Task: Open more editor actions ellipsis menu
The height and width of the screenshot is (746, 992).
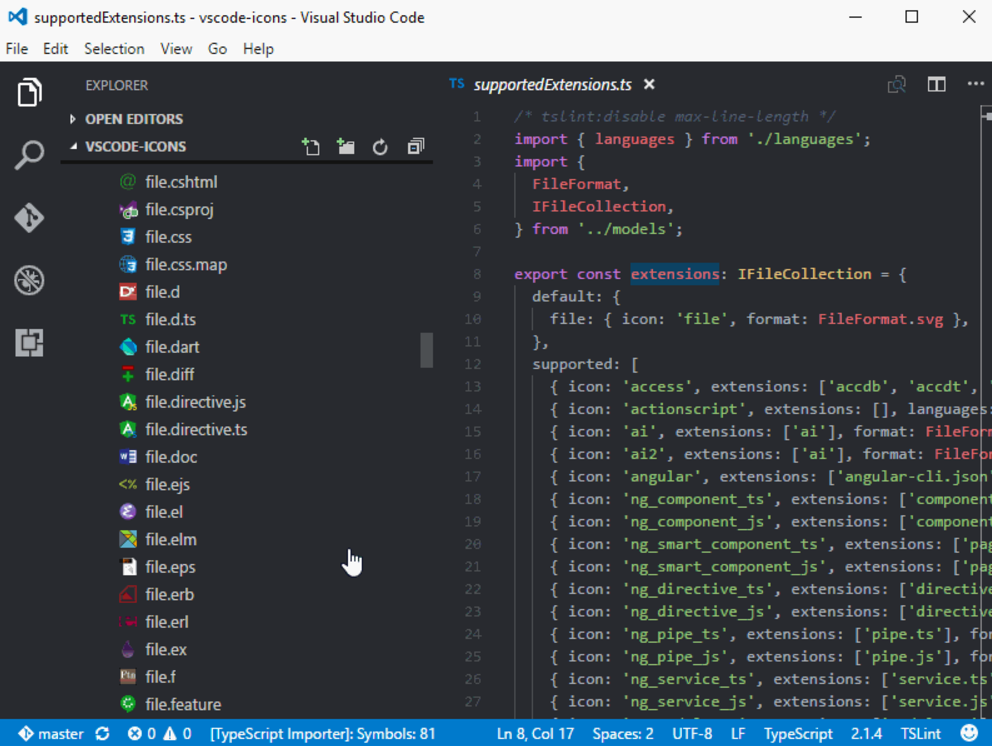Action: 975,85
